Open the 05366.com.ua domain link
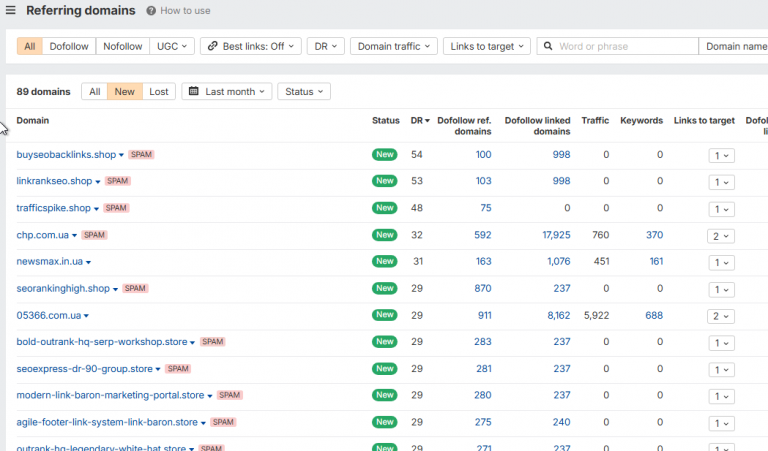The width and height of the screenshot is (768, 451). pyautogui.click(x=48, y=315)
